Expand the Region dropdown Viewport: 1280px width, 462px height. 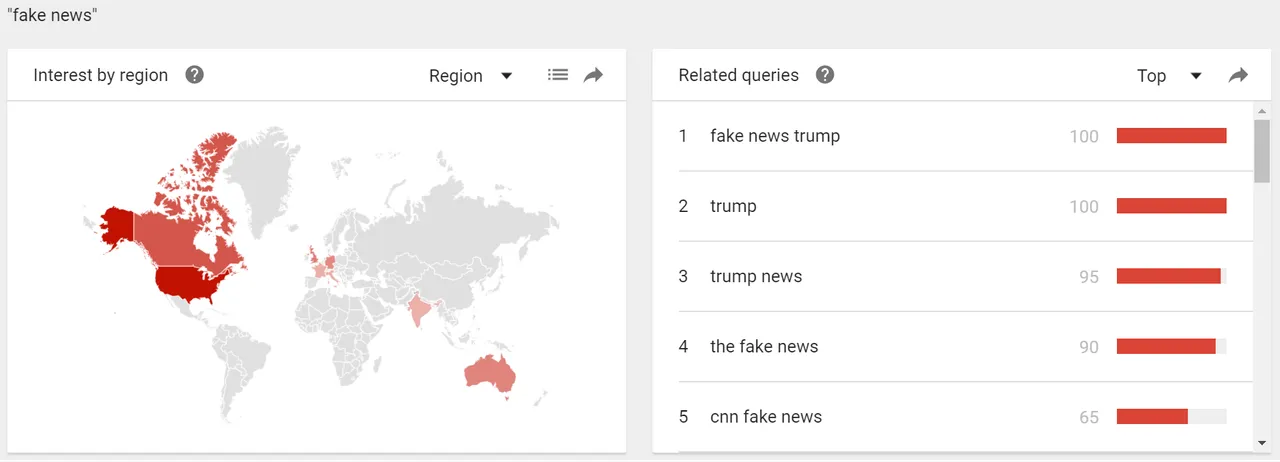click(x=471, y=76)
